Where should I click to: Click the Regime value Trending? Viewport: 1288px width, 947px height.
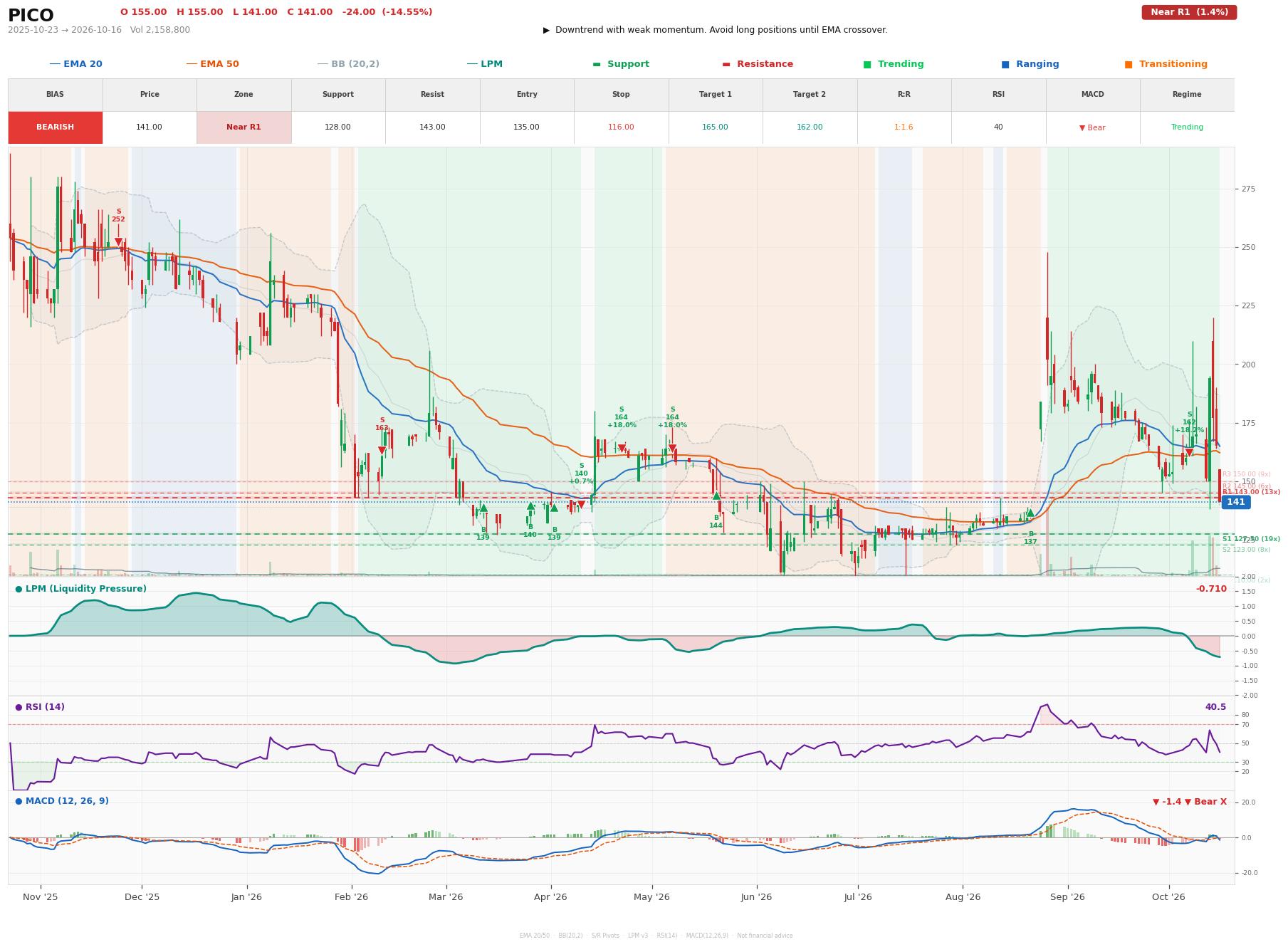tap(1187, 127)
